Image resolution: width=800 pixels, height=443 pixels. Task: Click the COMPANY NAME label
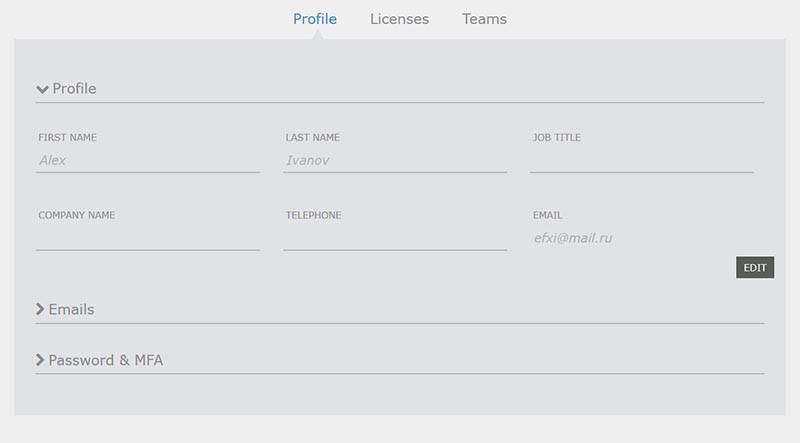click(77, 215)
